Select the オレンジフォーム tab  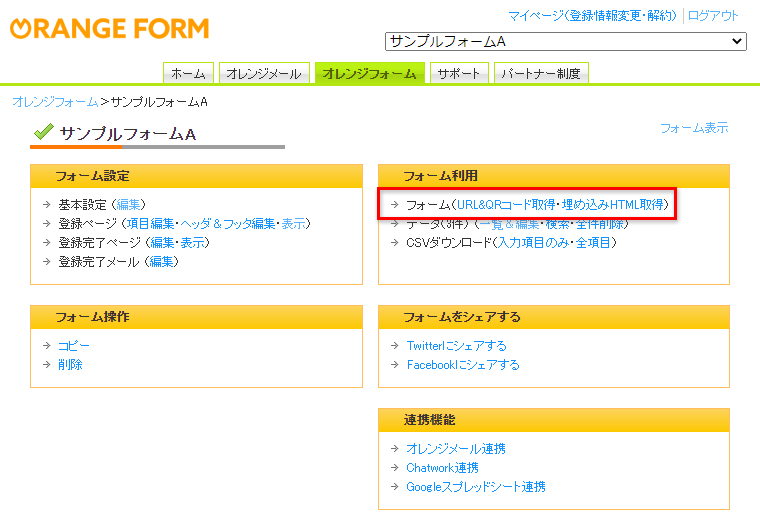click(x=370, y=74)
